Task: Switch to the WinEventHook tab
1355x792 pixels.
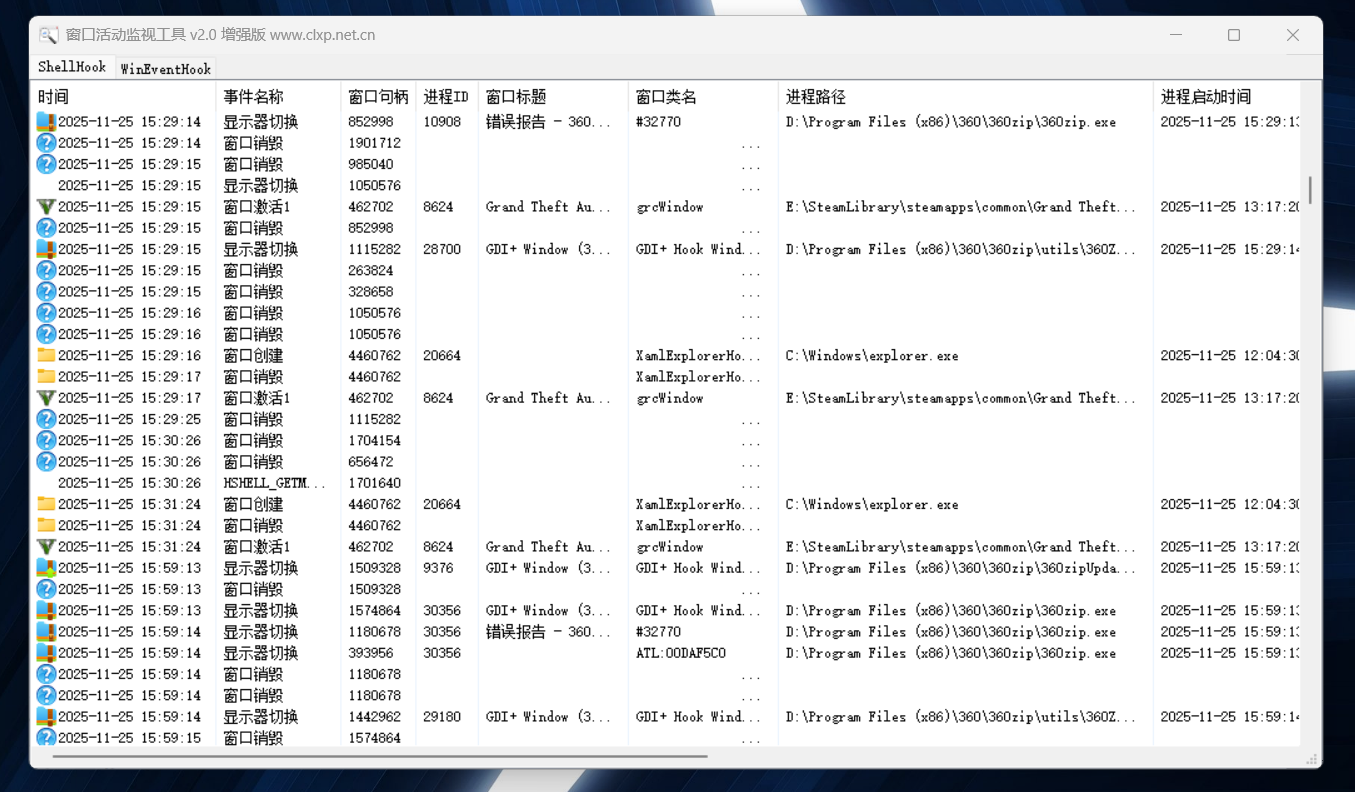Action: click(x=165, y=69)
